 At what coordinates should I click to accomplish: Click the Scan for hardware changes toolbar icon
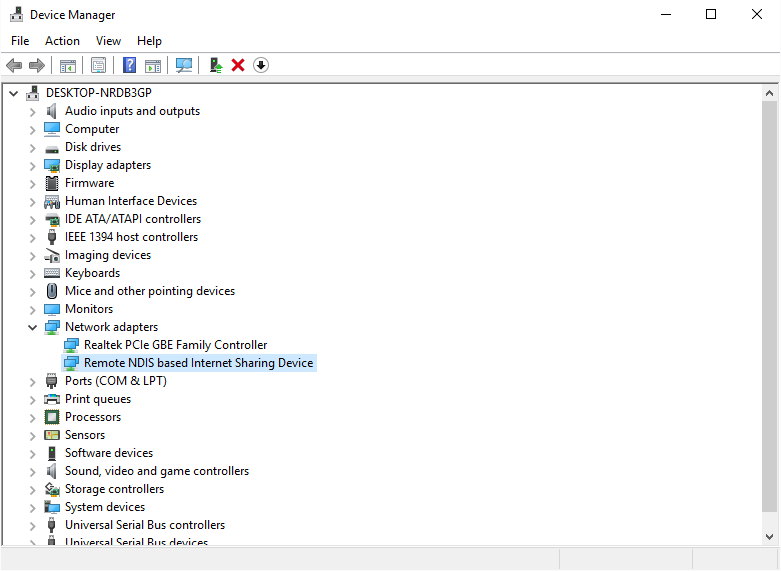coord(184,65)
